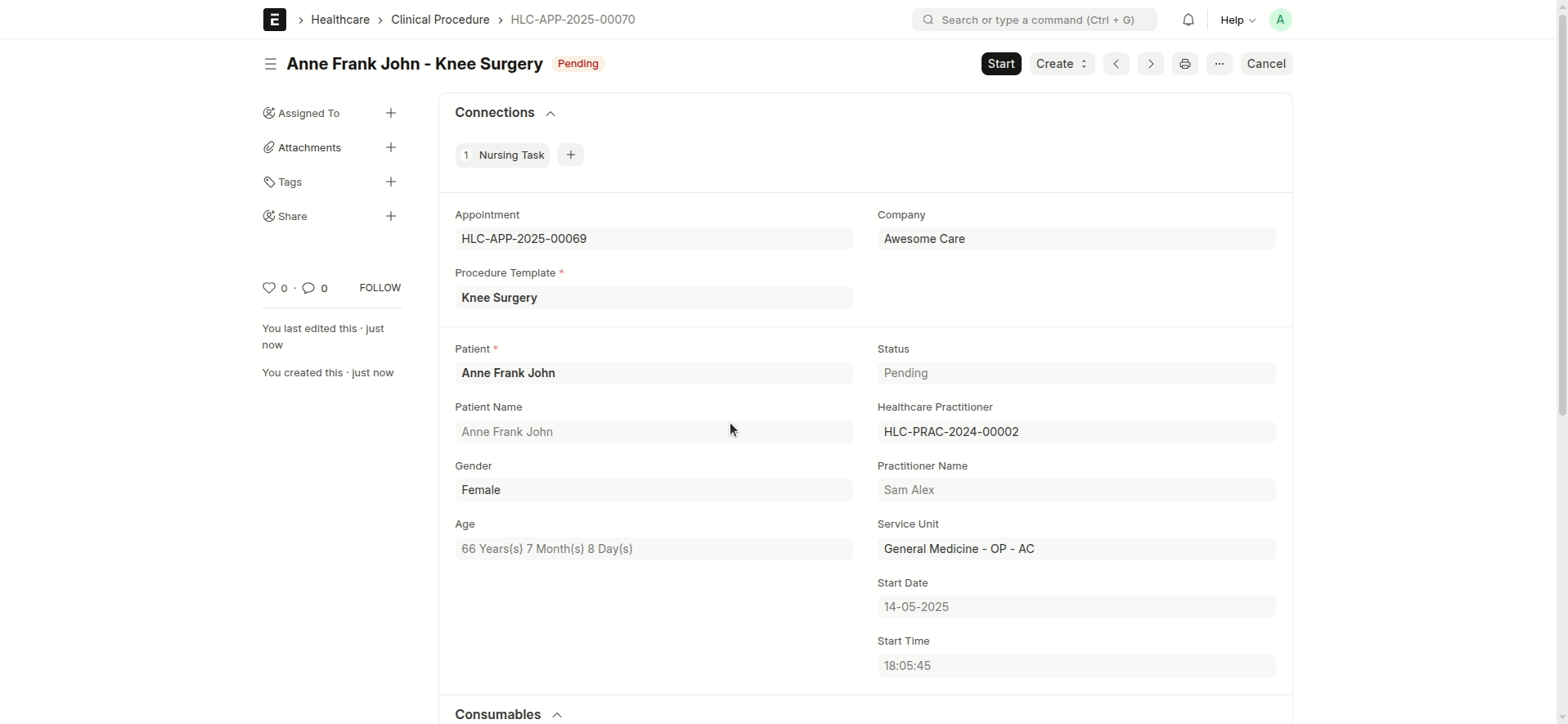Click the Assigned To sidebar label

point(308,113)
